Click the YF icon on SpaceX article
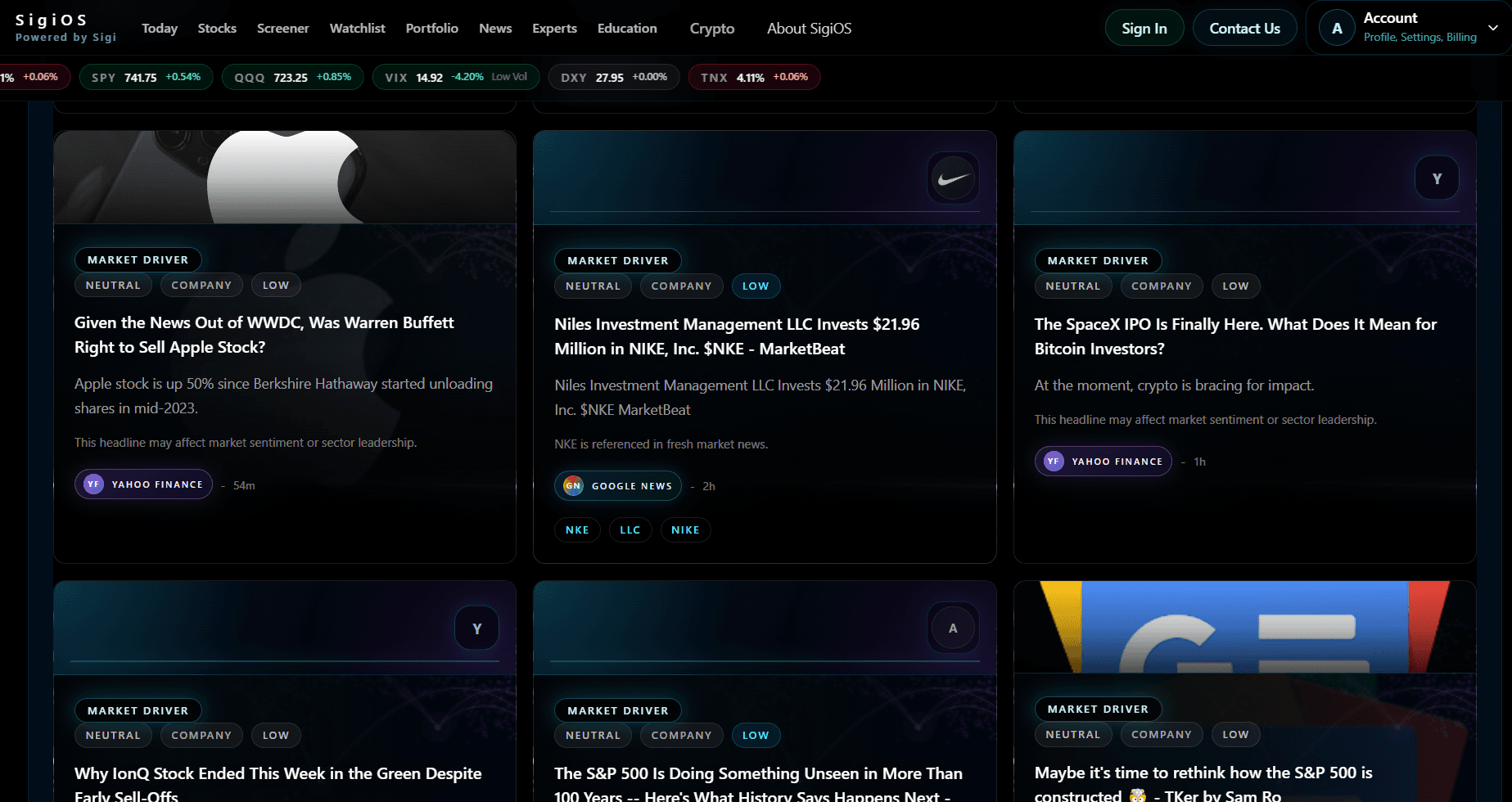The height and width of the screenshot is (802, 1512). click(1054, 462)
